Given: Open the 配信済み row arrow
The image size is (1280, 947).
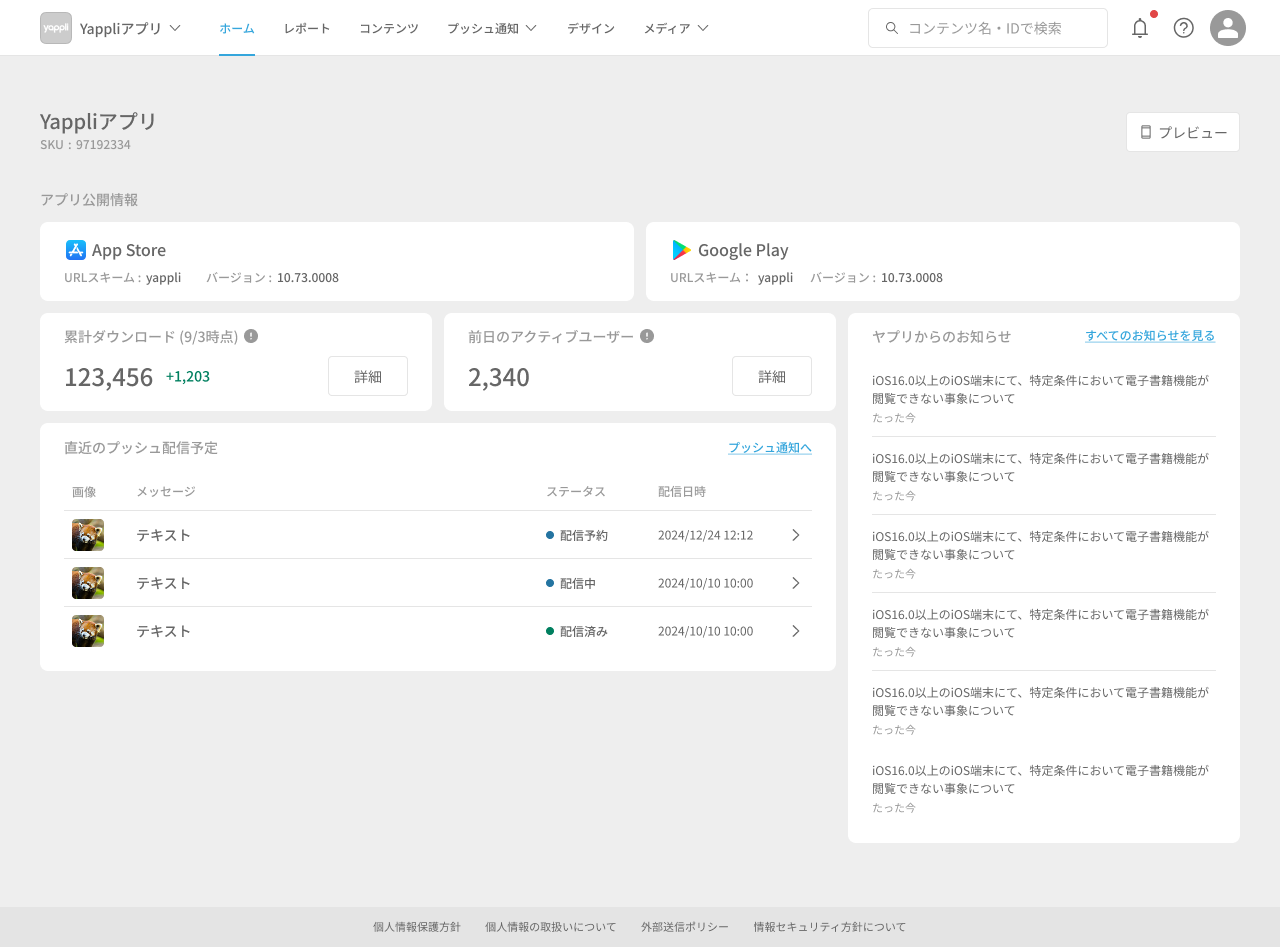Looking at the screenshot, I should (796, 631).
